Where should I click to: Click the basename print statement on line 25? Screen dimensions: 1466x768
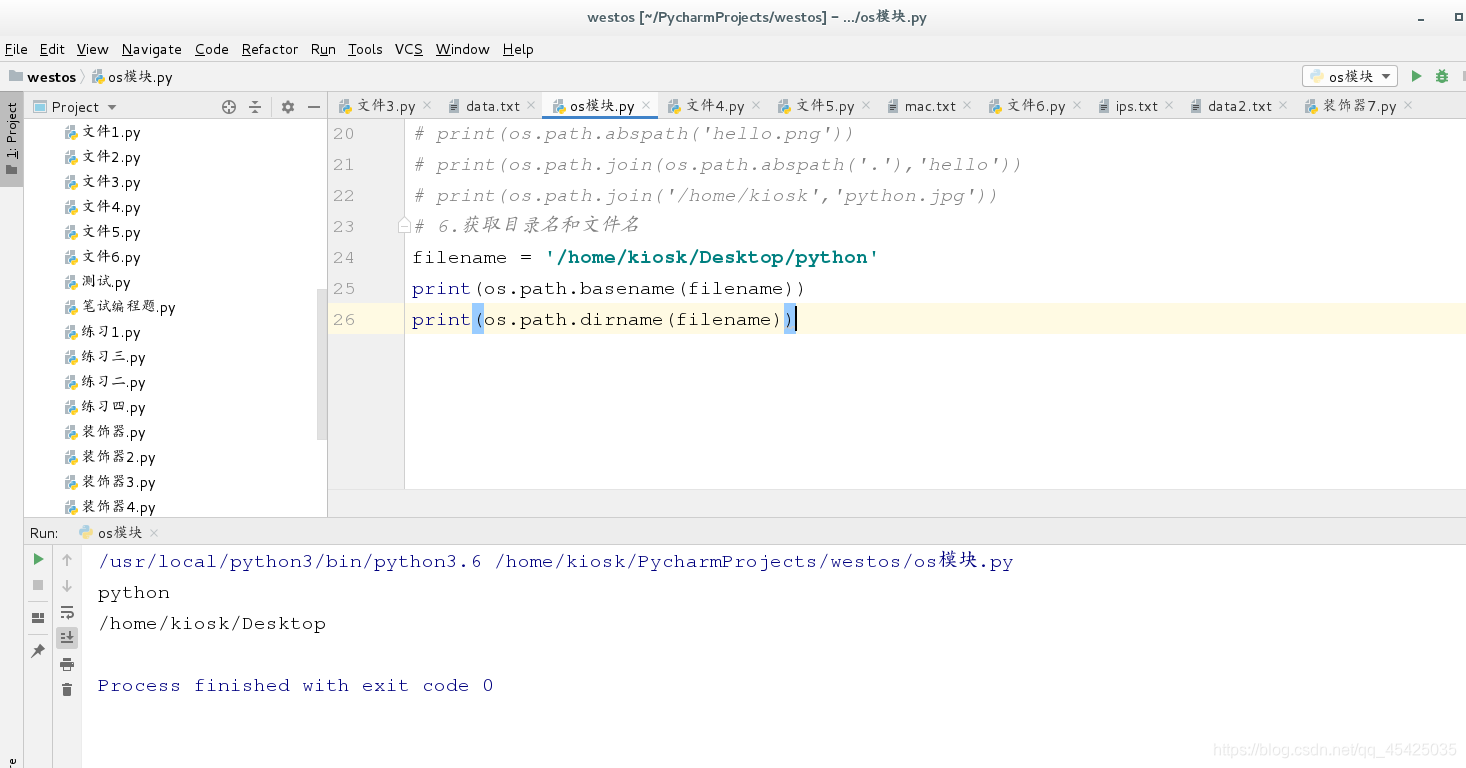[x=608, y=288]
